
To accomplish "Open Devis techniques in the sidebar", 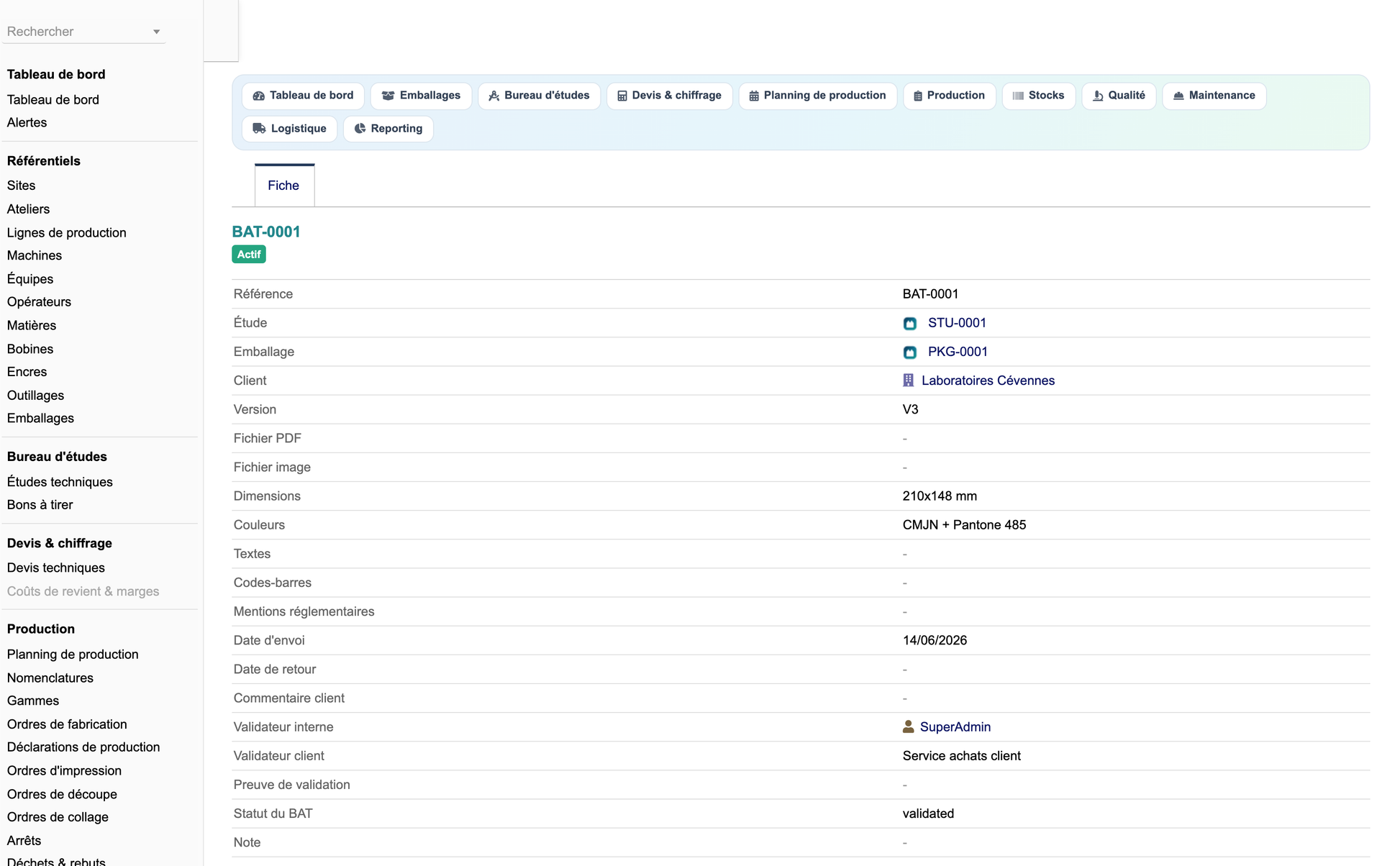I will click(x=55, y=568).
